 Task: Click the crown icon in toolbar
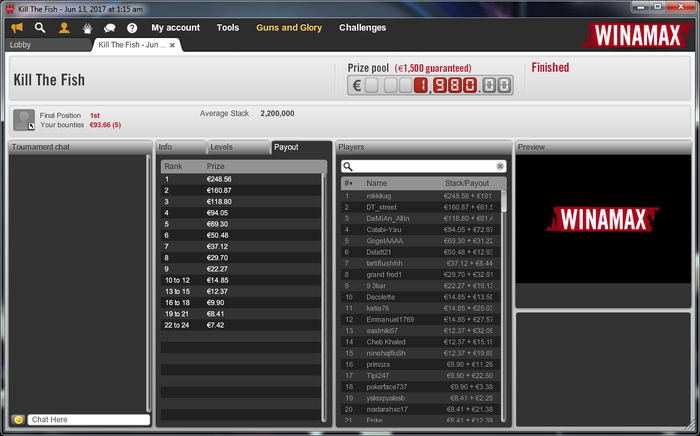point(87,28)
